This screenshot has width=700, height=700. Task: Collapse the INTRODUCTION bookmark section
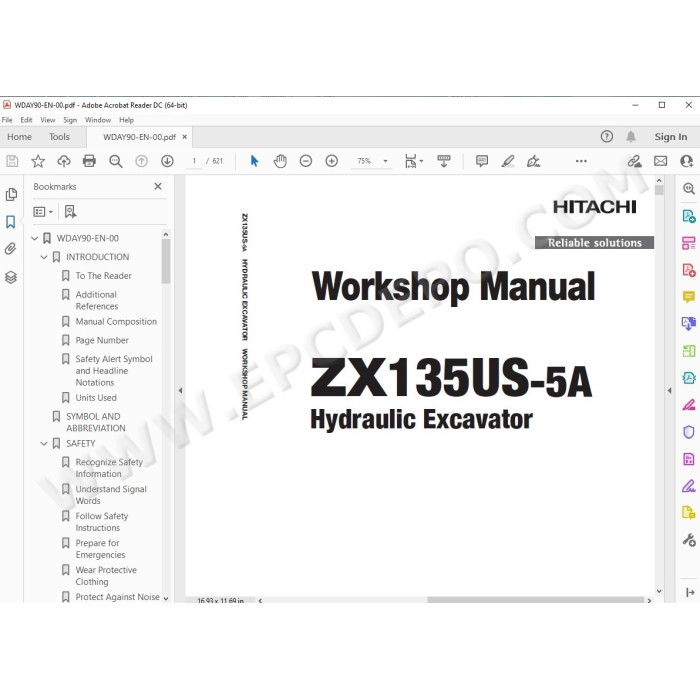[x=44, y=257]
